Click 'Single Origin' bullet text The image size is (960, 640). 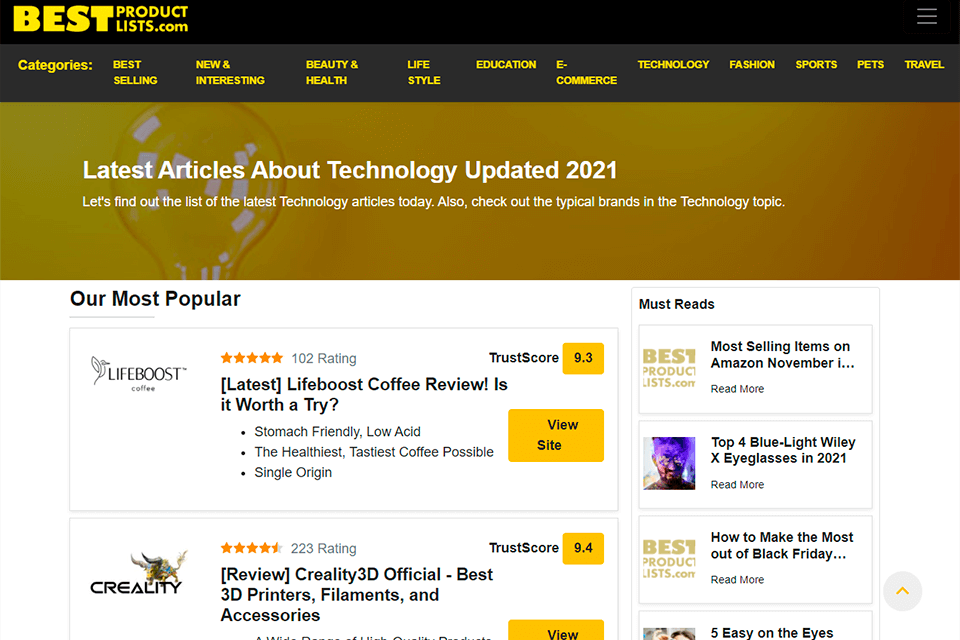coord(293,473)
